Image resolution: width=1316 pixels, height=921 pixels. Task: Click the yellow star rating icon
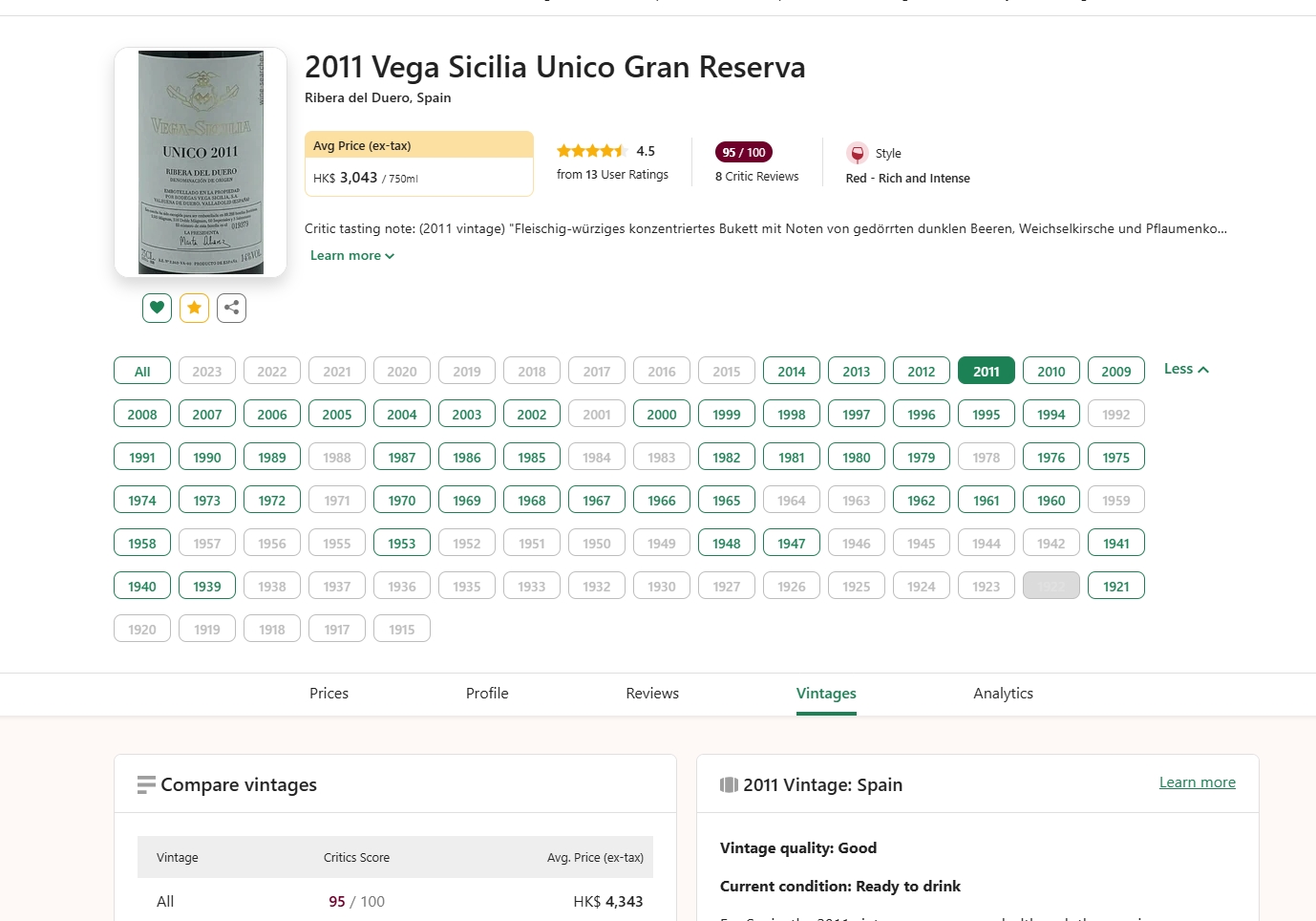tap(194, 308)
